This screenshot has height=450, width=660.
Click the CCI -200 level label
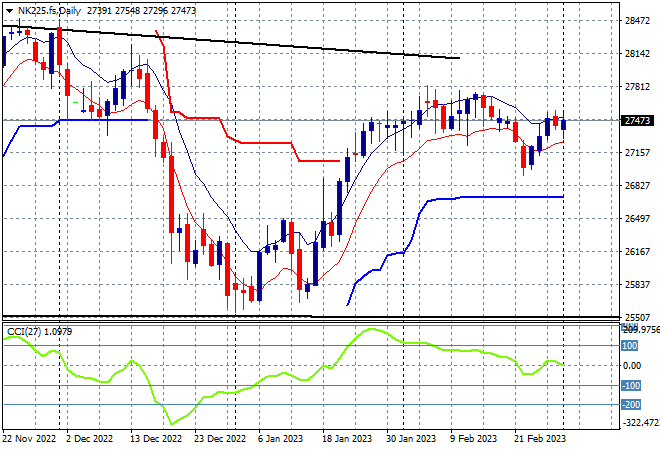pos(631,405)
